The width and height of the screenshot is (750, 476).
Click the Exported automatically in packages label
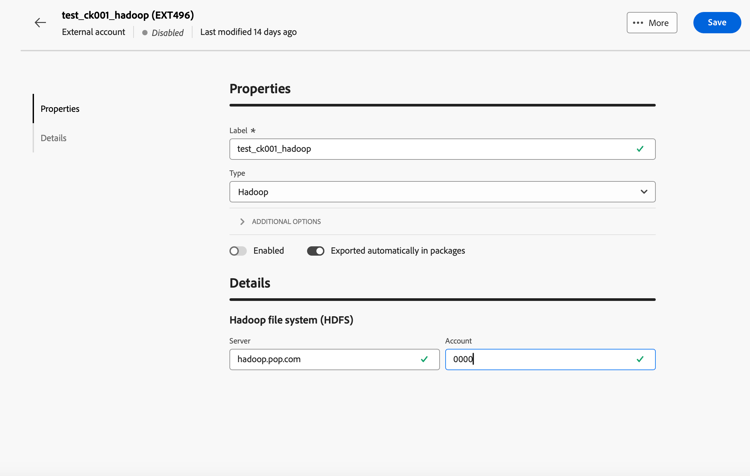(398, 251)
